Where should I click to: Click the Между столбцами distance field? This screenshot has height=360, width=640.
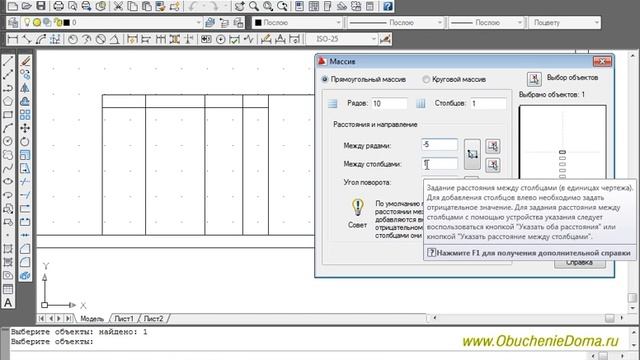point(439,164)
